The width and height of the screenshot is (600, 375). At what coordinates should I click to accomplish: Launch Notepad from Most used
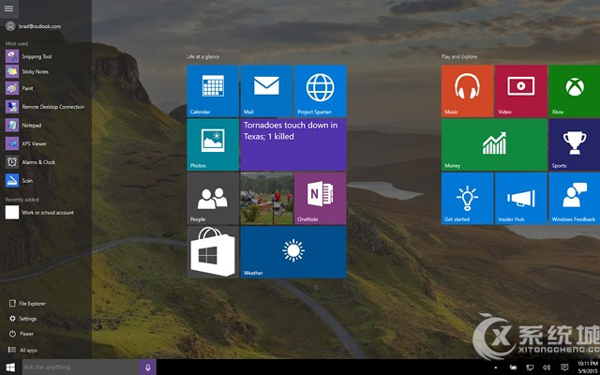(24, 125)
